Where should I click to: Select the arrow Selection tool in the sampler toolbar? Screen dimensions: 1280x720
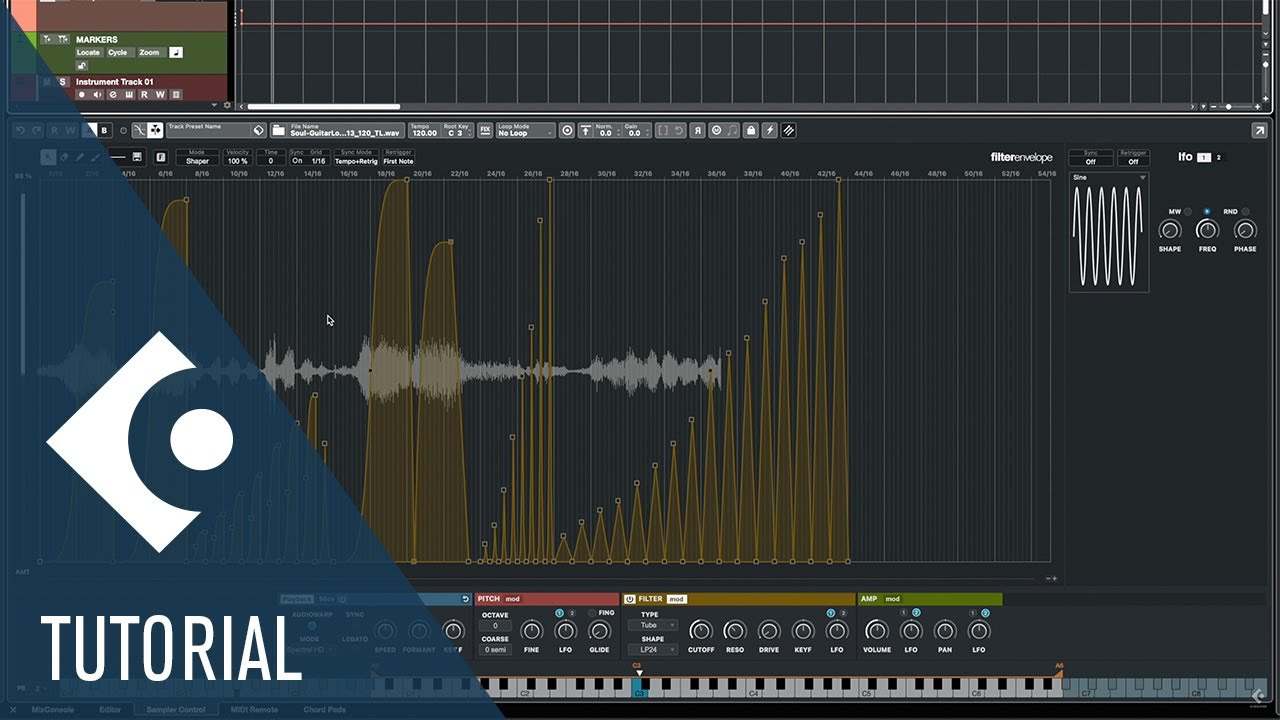click(x=48, y=157)
